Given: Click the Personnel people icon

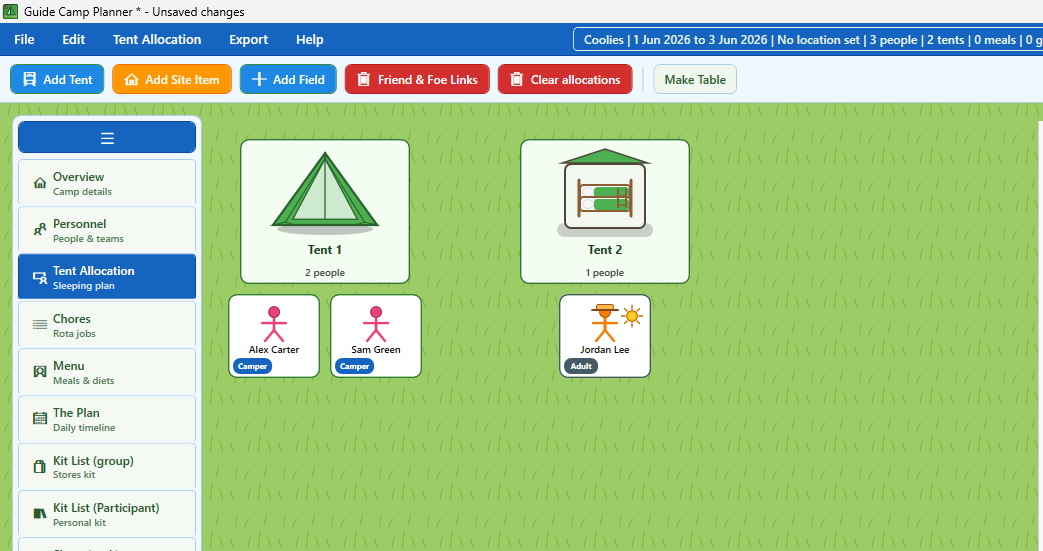Looking at the screenshot, I should [40, 230].
